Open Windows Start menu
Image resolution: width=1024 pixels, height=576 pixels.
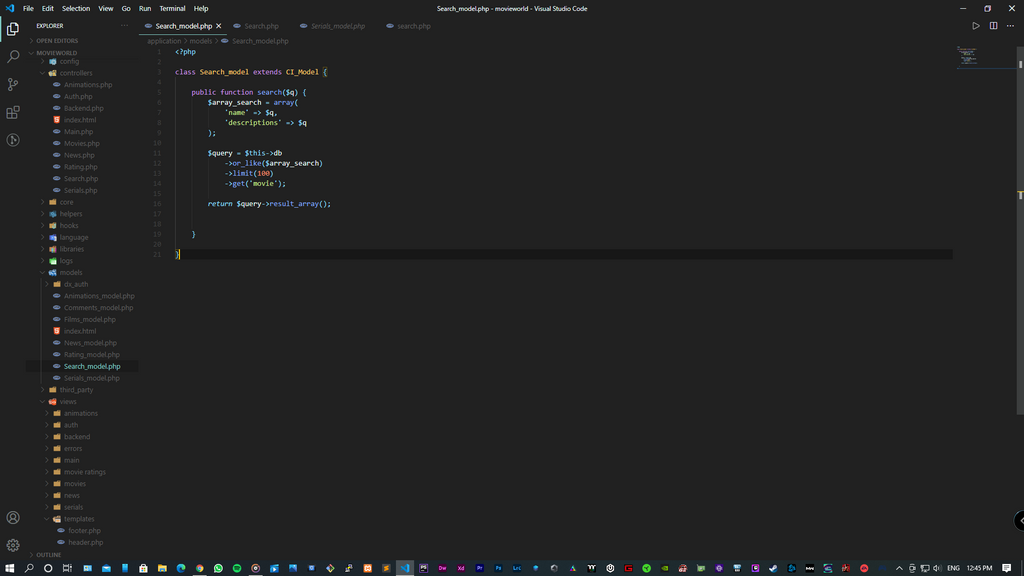[10, 568]
